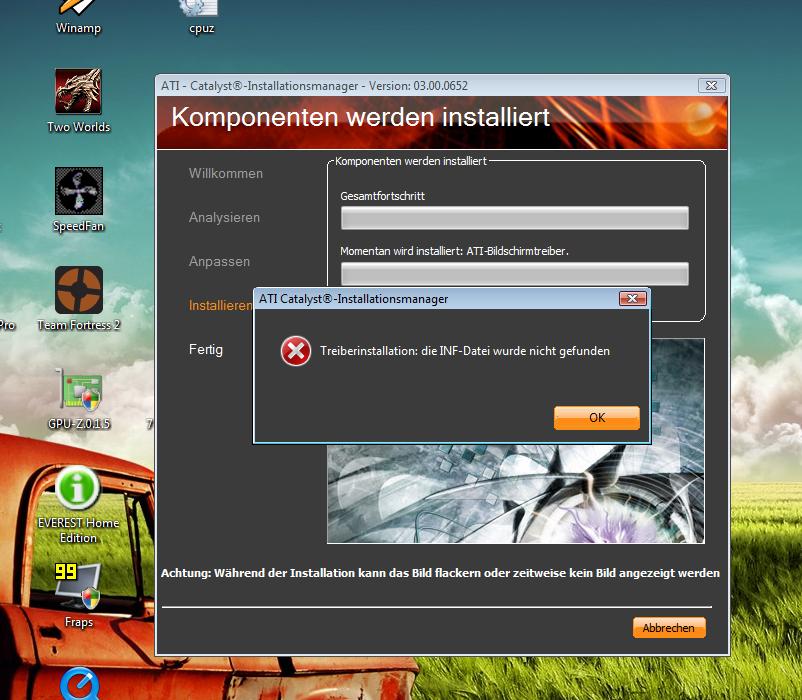The width and height of the screenshot is (802, 700).
Task: Close the ATI error dialog
Action: [632, 299]
